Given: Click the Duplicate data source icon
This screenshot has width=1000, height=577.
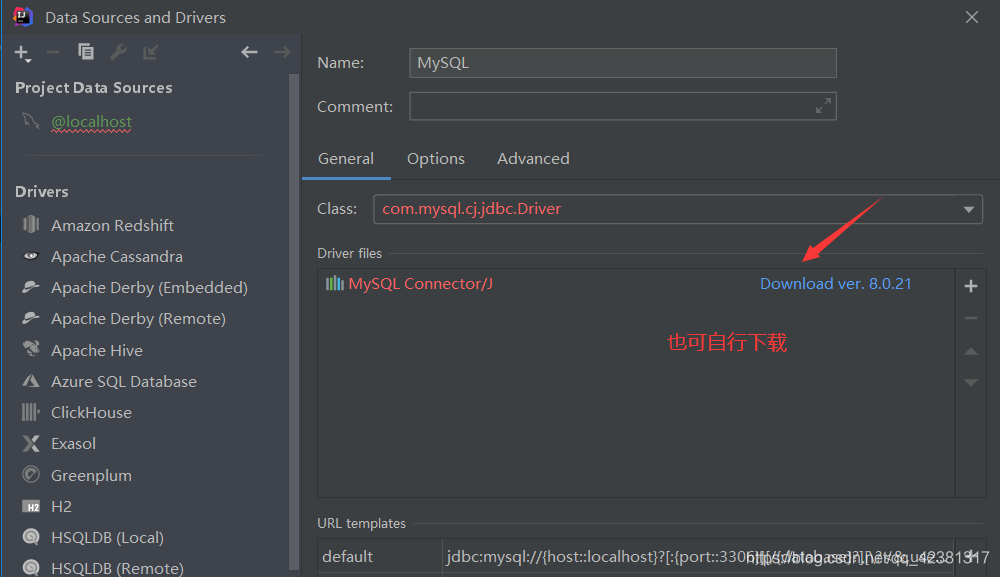Looking at the screenshot, I should click(85, 52).
